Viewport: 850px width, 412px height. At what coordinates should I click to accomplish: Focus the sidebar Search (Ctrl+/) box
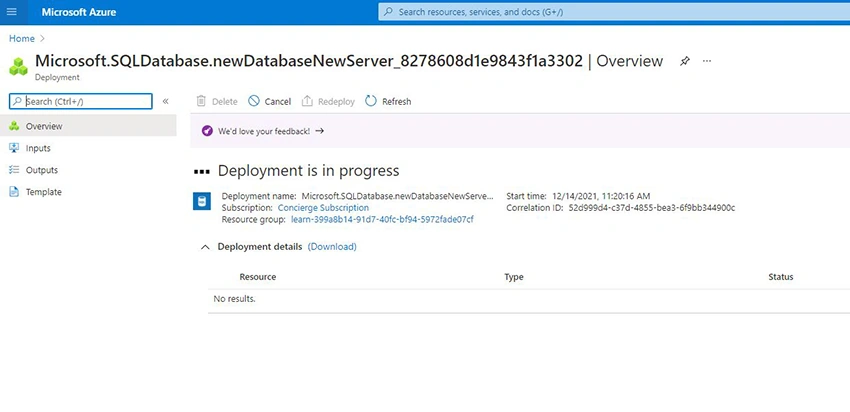(81, 101)
